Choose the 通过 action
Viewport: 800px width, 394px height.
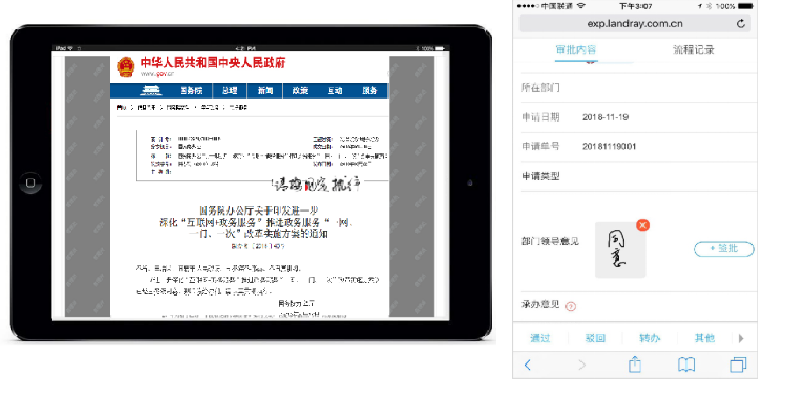(x=540, y=338)
